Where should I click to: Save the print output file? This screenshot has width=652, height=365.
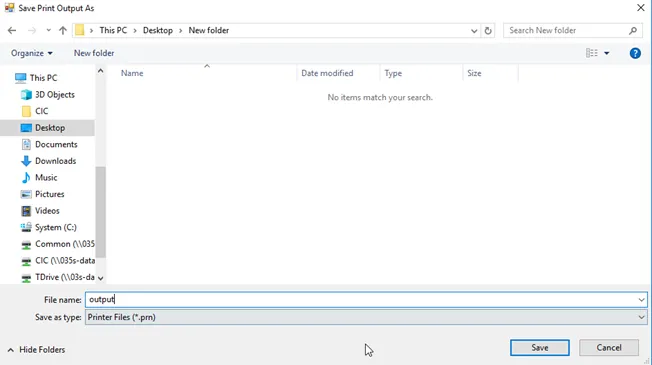pos(540,348)
